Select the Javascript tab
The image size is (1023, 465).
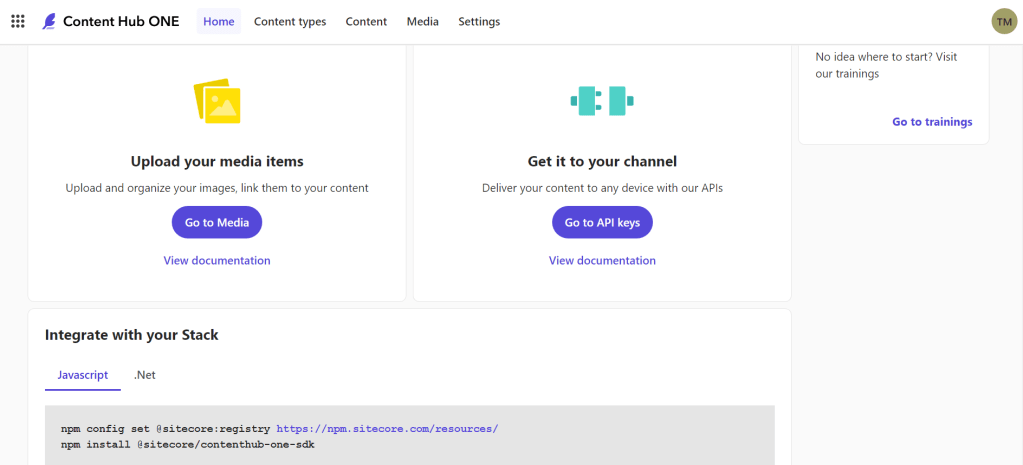click(x=83, y=374)
